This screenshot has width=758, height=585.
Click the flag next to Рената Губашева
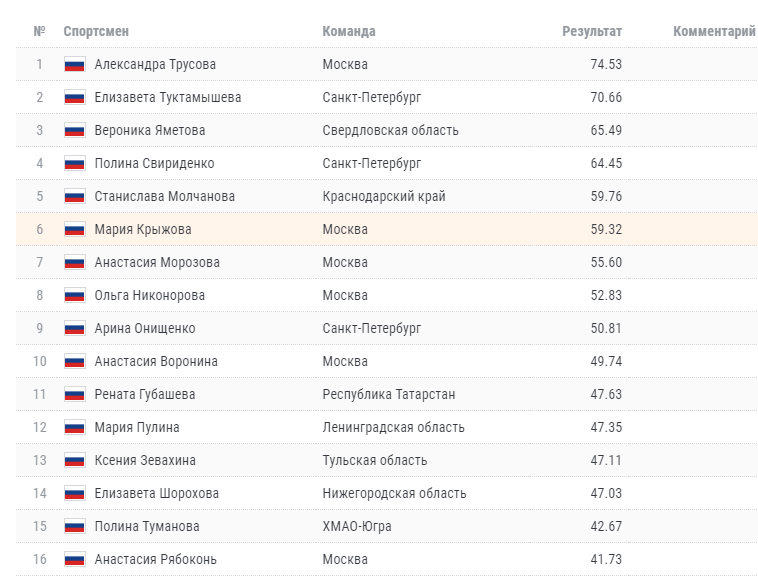click(x=75, y=395)
